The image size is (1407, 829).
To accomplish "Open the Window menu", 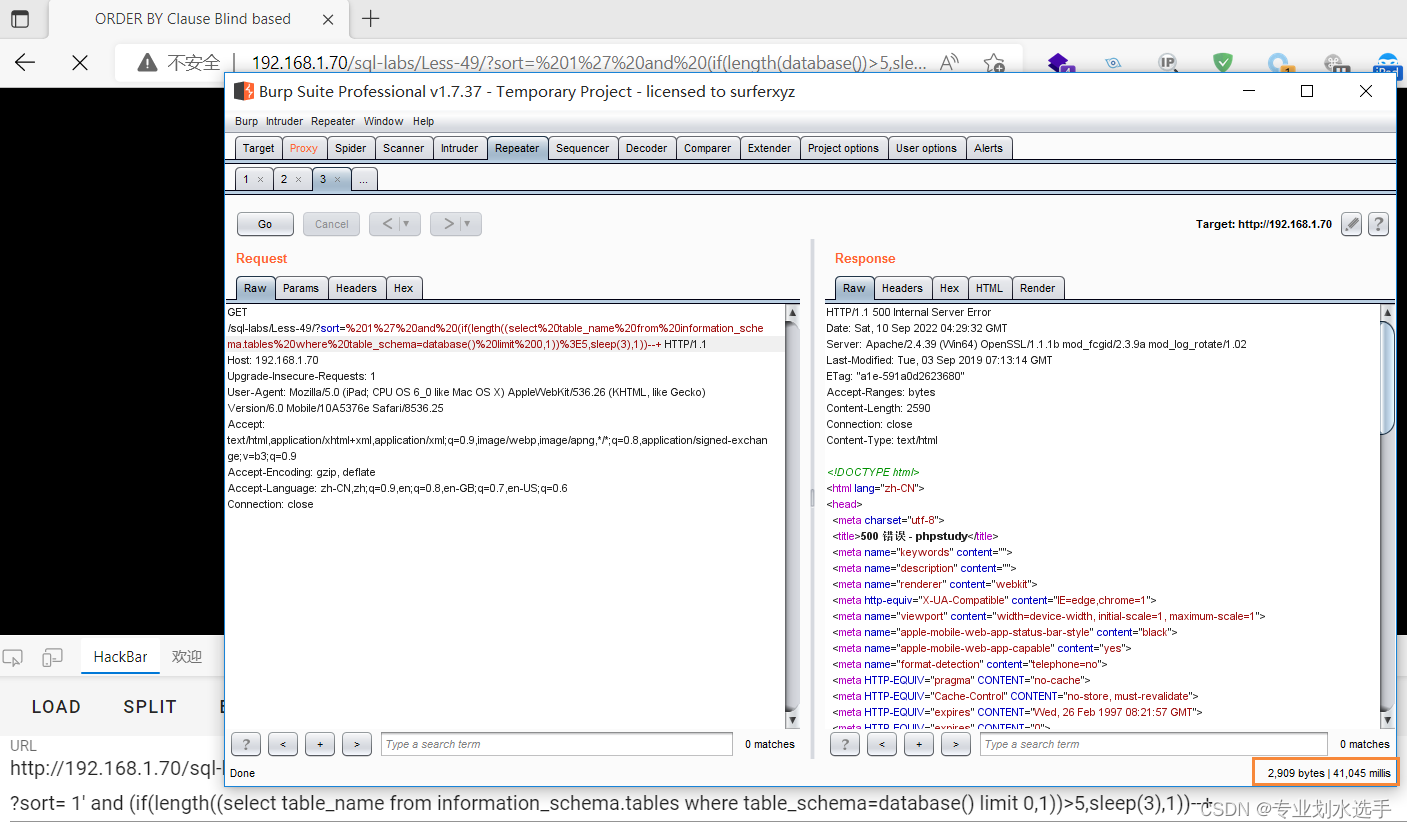I will pos(383,121).
